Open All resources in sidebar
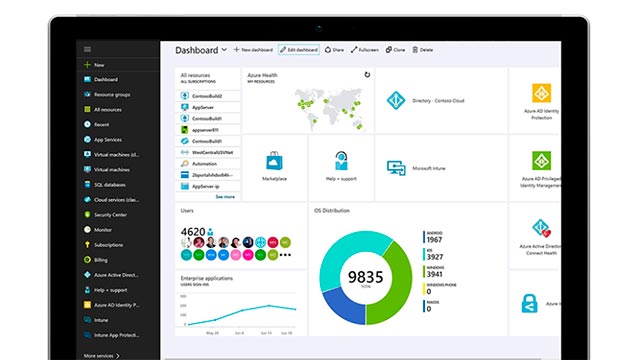The image size is (640, 360). tap(108, 109)
